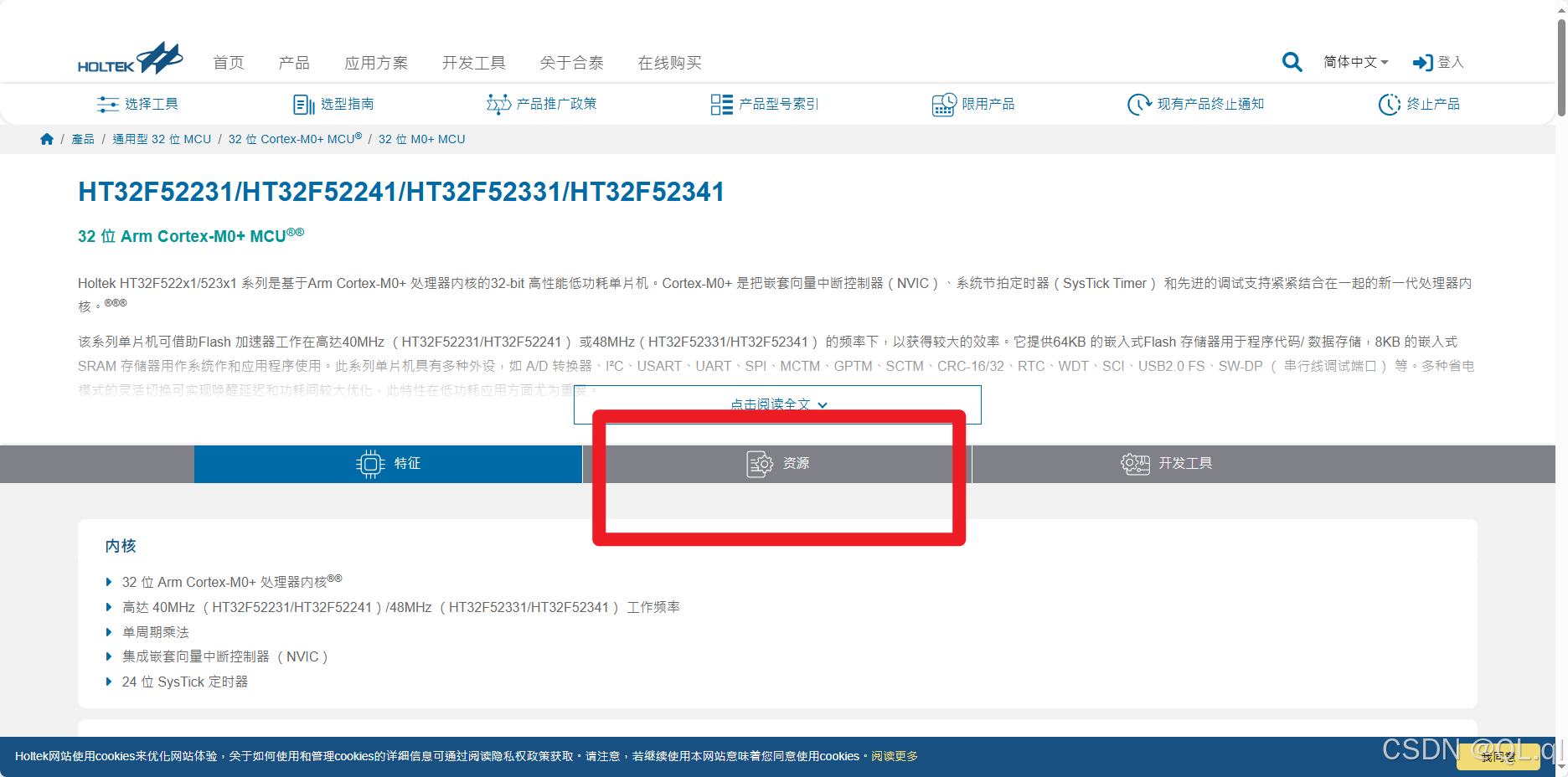The height and width of the screenshot is (777, 1568).
Task: Click the gear document icon on 资源 tab
Action: (760, 464)
